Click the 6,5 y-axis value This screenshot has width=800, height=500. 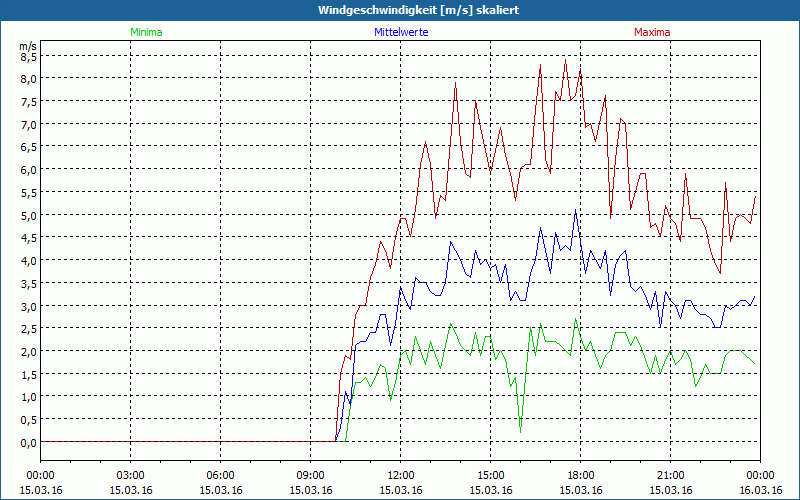coord(29,147)
